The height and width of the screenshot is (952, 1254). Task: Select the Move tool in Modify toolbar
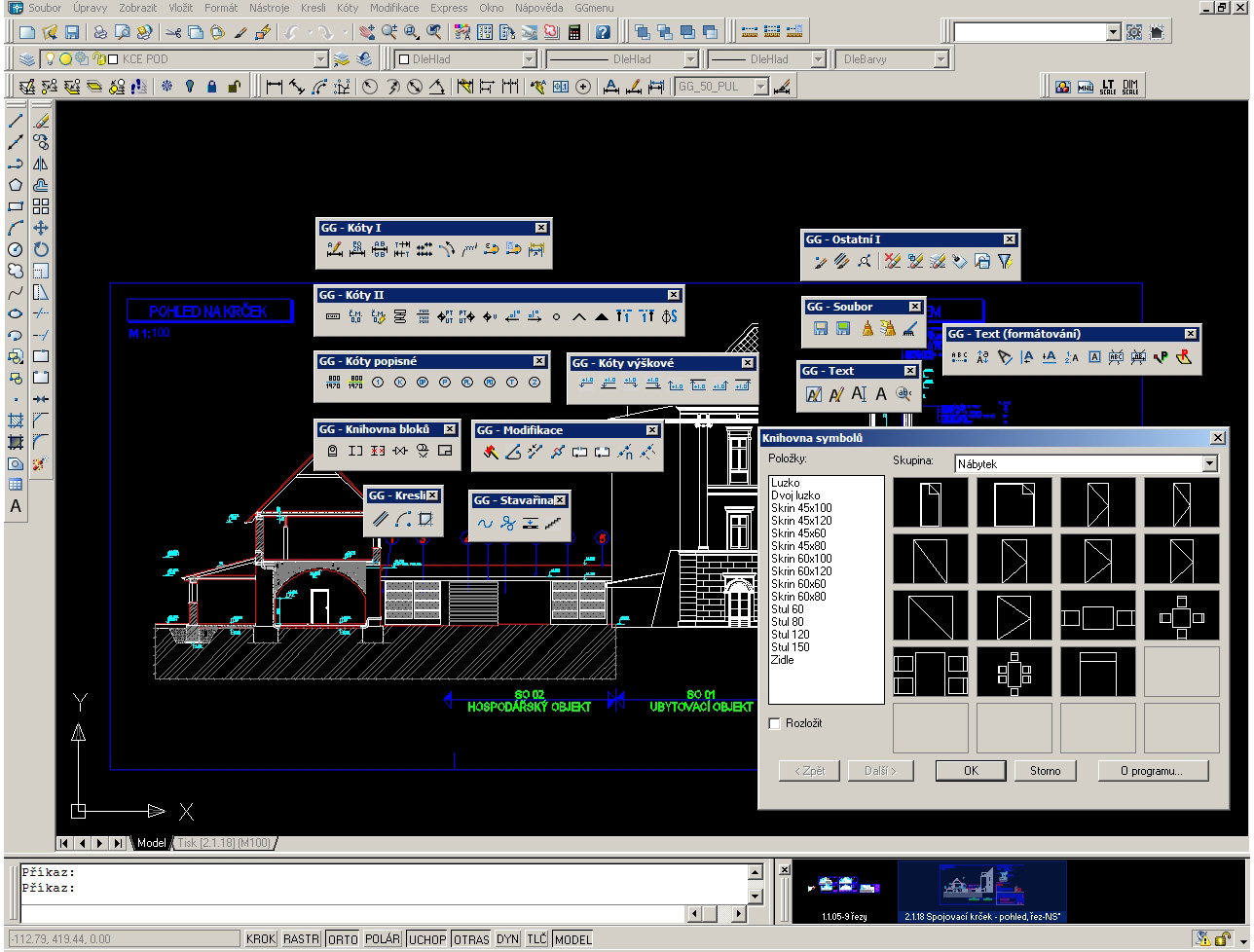(x=41, y=228)
